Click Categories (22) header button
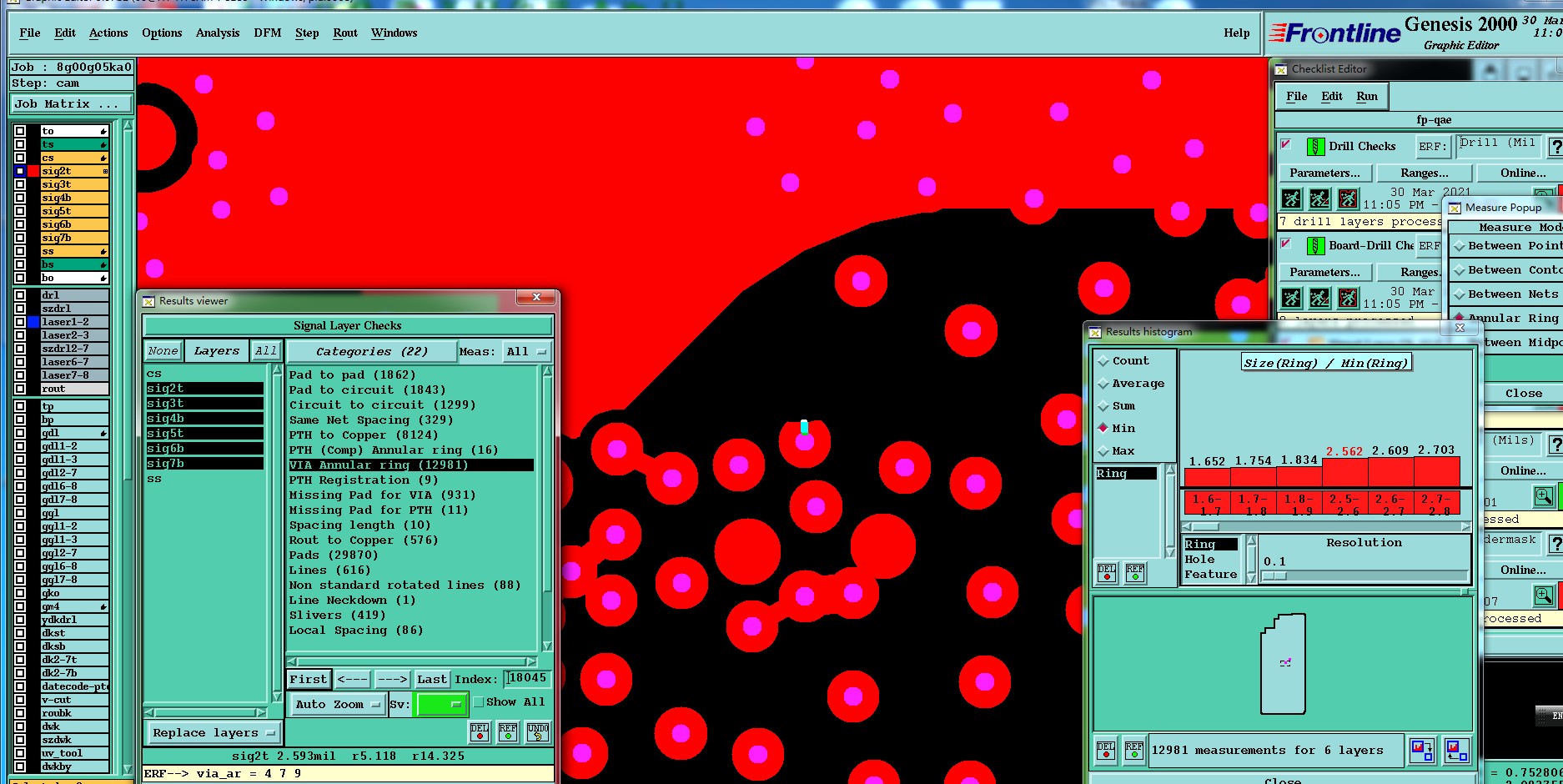Screen dimensions: 1563x784 372,352
